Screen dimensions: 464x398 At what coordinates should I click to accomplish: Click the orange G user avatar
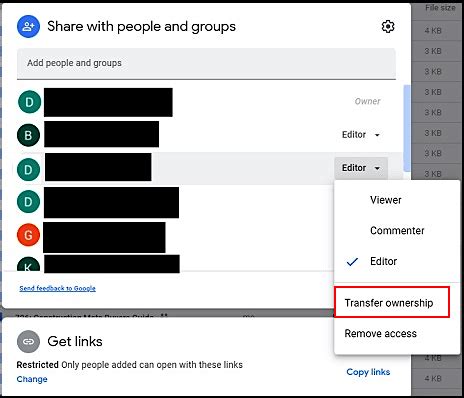[28, 235]
